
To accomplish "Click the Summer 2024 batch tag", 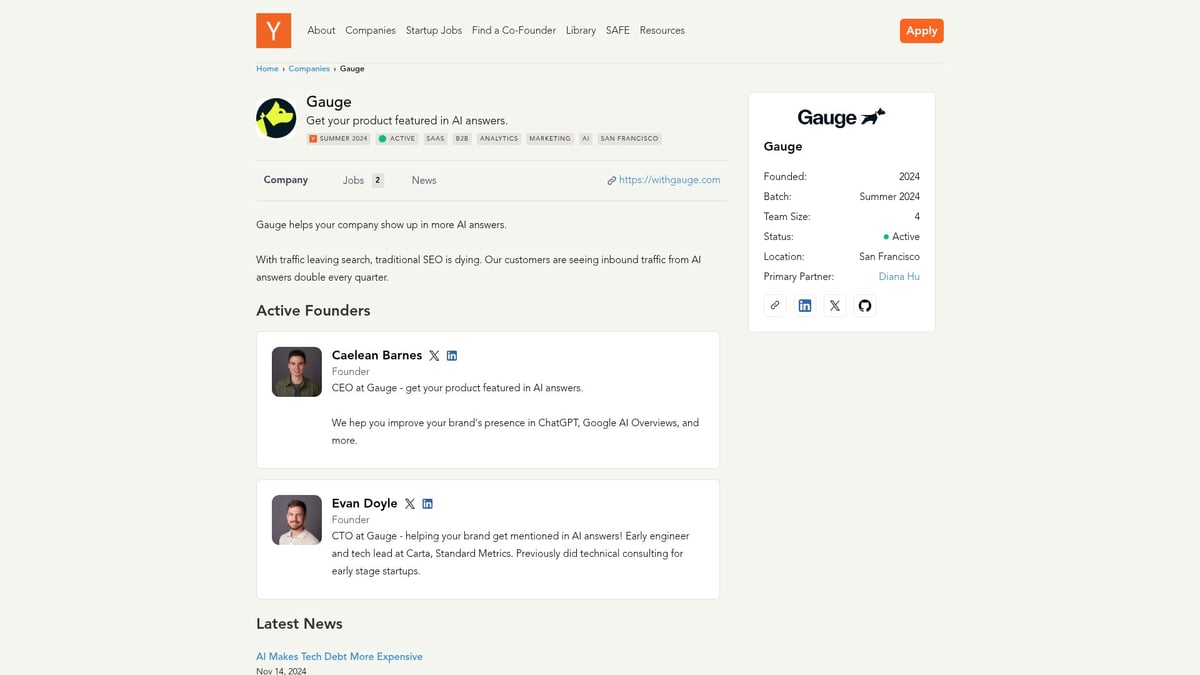I will pos(339,139).
